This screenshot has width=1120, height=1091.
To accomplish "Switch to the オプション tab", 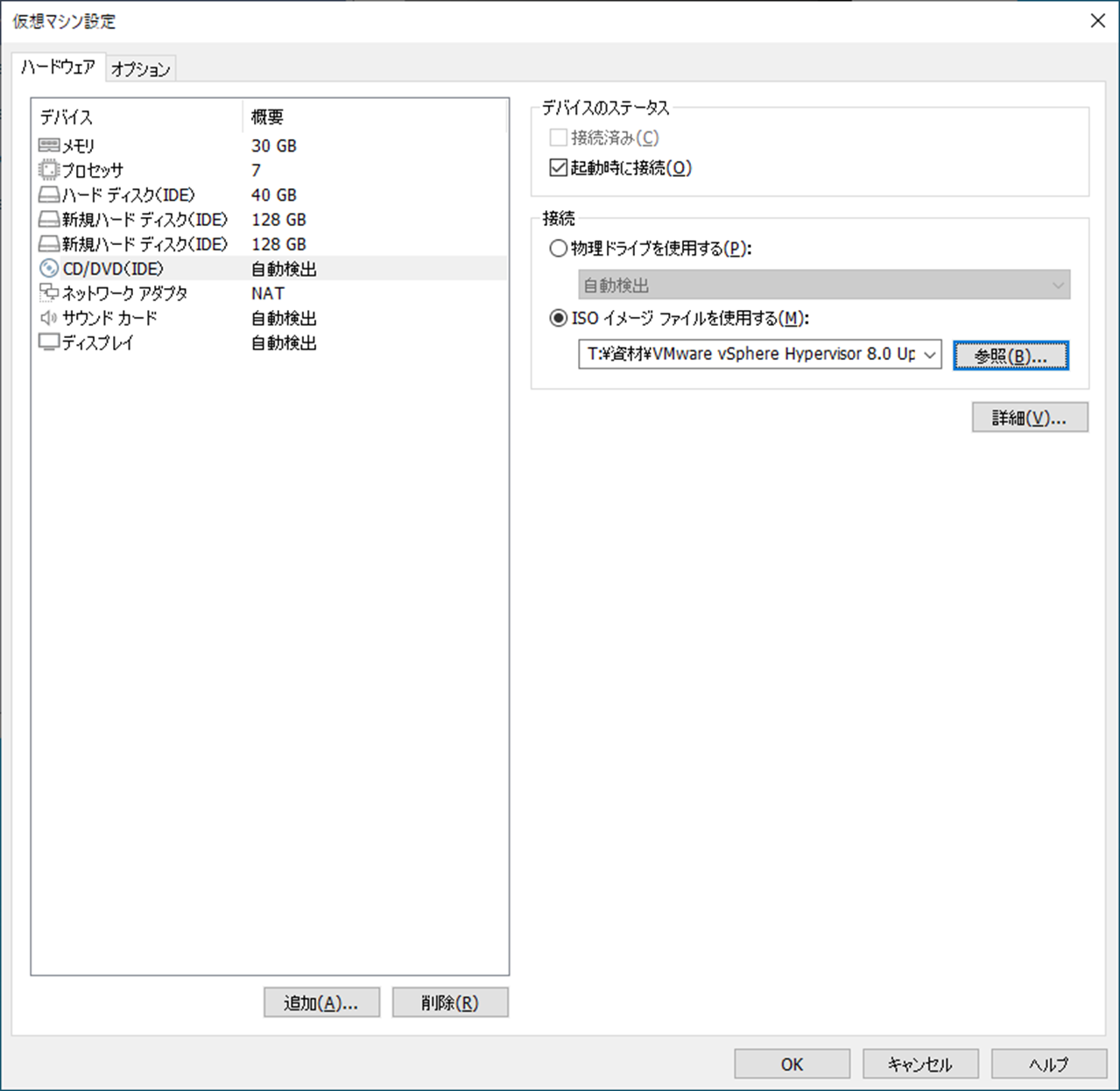I will [x=140, y=69].
